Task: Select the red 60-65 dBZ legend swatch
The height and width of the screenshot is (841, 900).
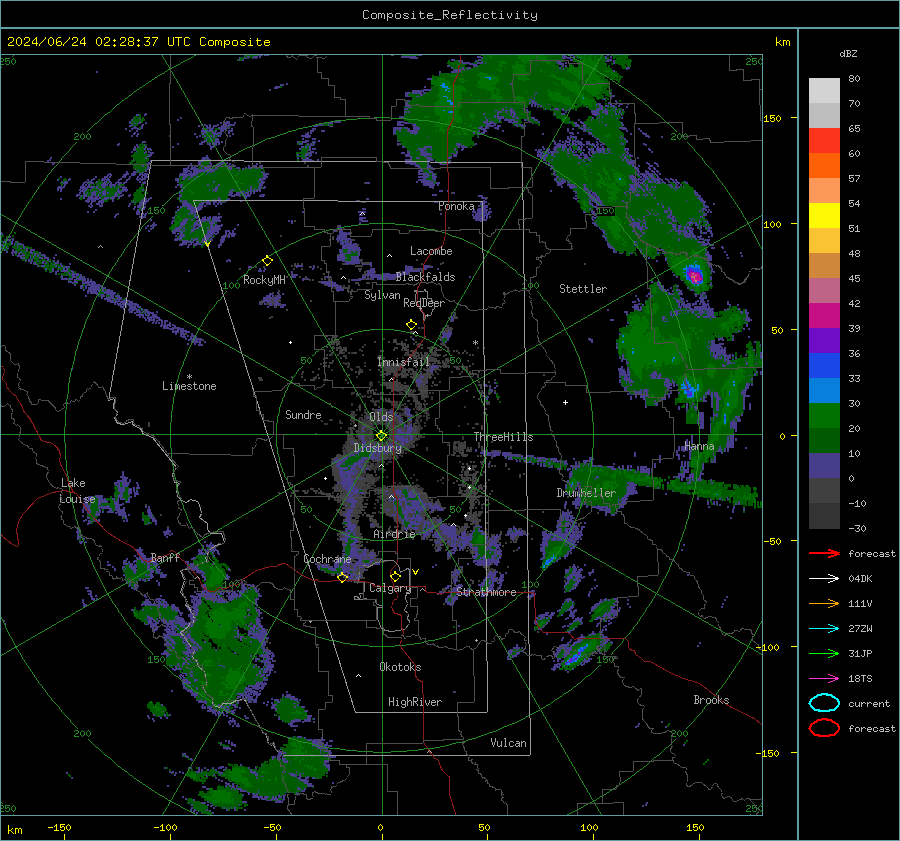Action: pos(824,141)
